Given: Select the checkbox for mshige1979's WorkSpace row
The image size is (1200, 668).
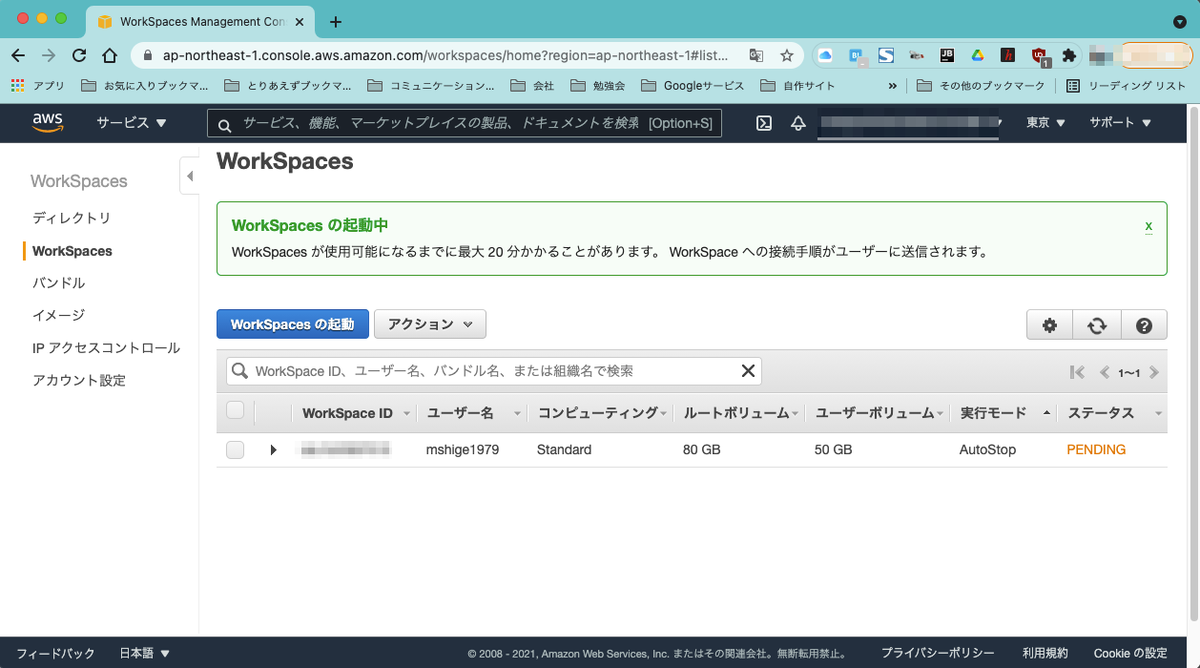Looking at the screenshot, I should [234, 449].
